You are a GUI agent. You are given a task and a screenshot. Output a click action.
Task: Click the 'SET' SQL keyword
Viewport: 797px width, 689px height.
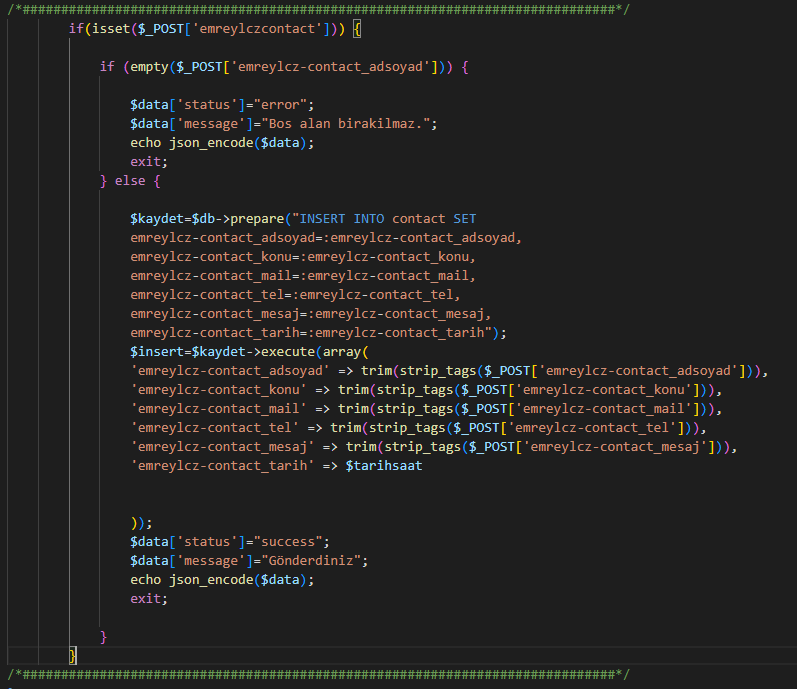[x=465, y=219]
